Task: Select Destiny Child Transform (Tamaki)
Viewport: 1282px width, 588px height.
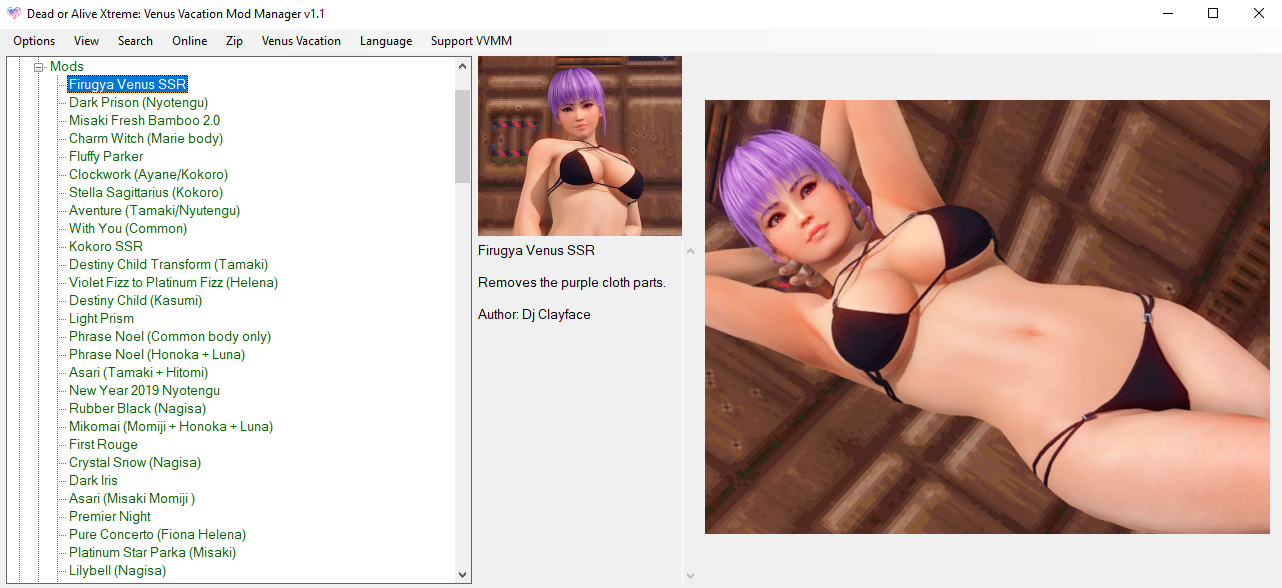Action: pyautogui.click(x=168, y=264)
